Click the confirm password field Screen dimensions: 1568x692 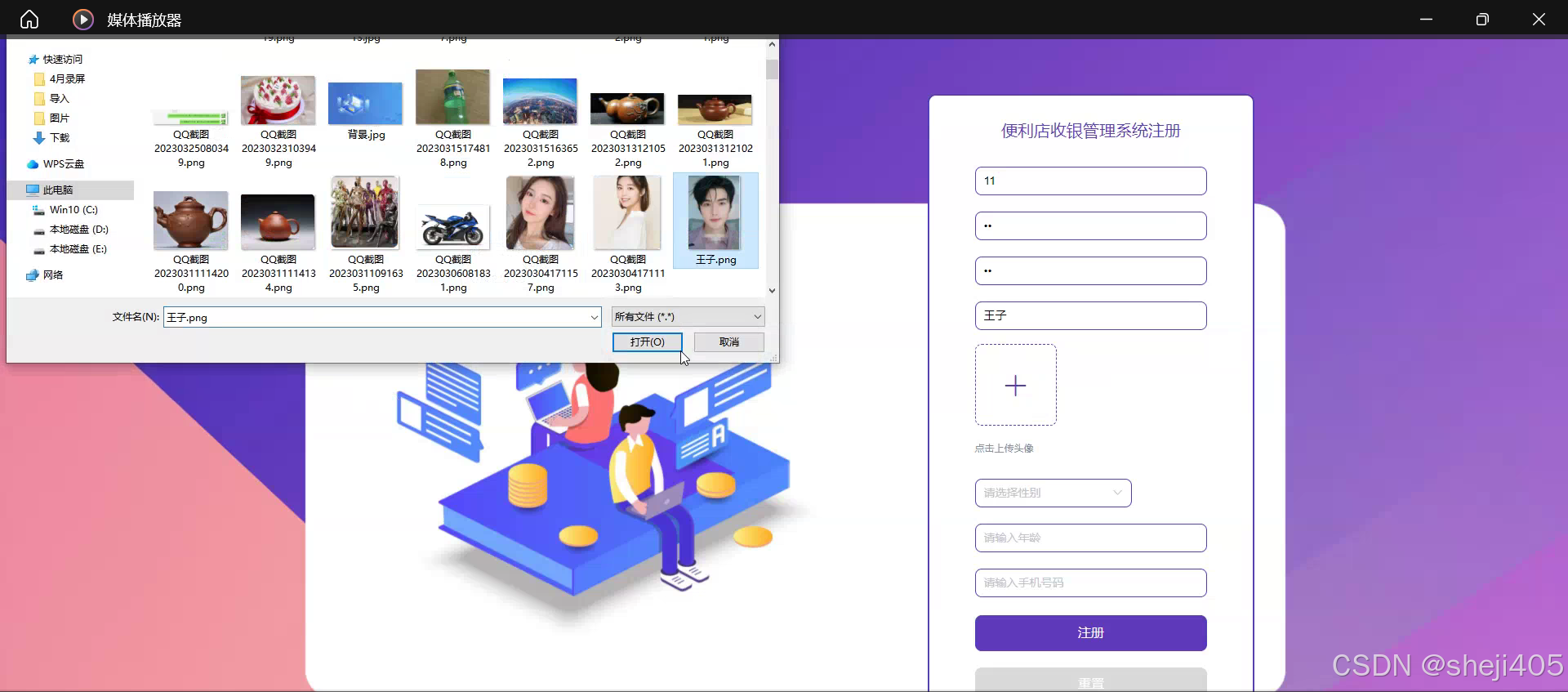click(x=1090, y=271)
